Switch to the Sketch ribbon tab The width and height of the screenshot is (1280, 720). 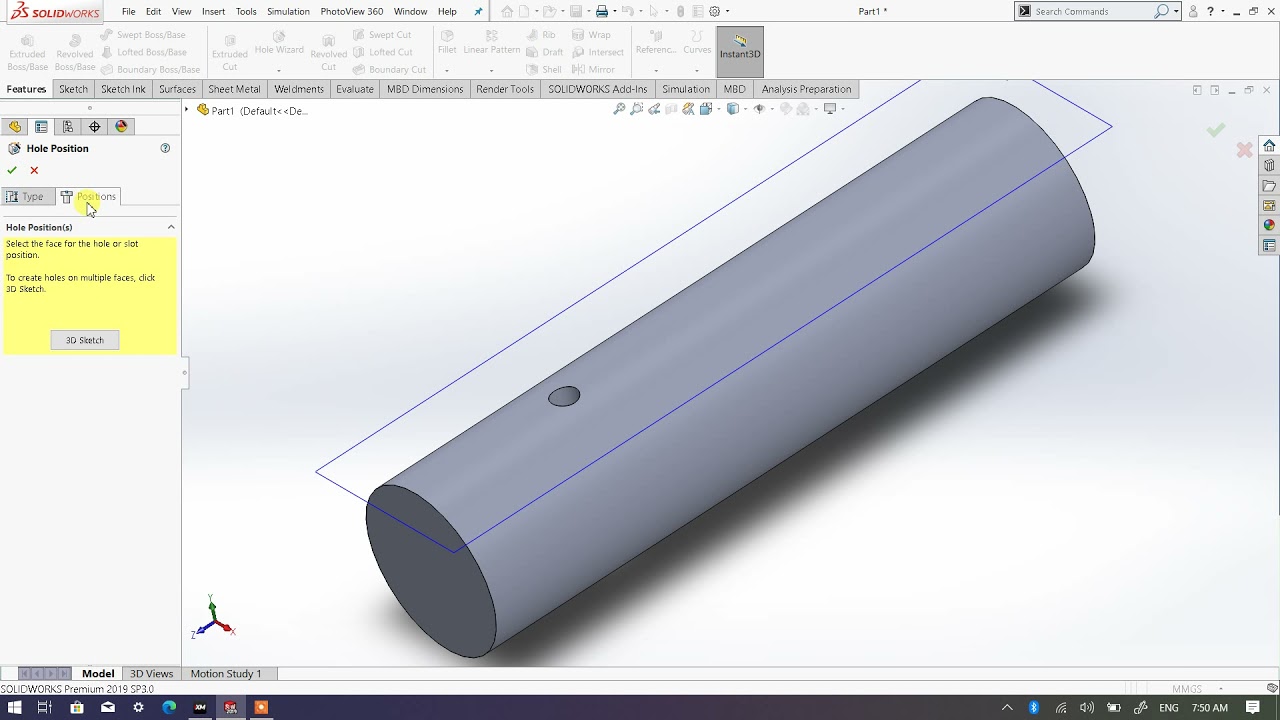tap(73, 89)
